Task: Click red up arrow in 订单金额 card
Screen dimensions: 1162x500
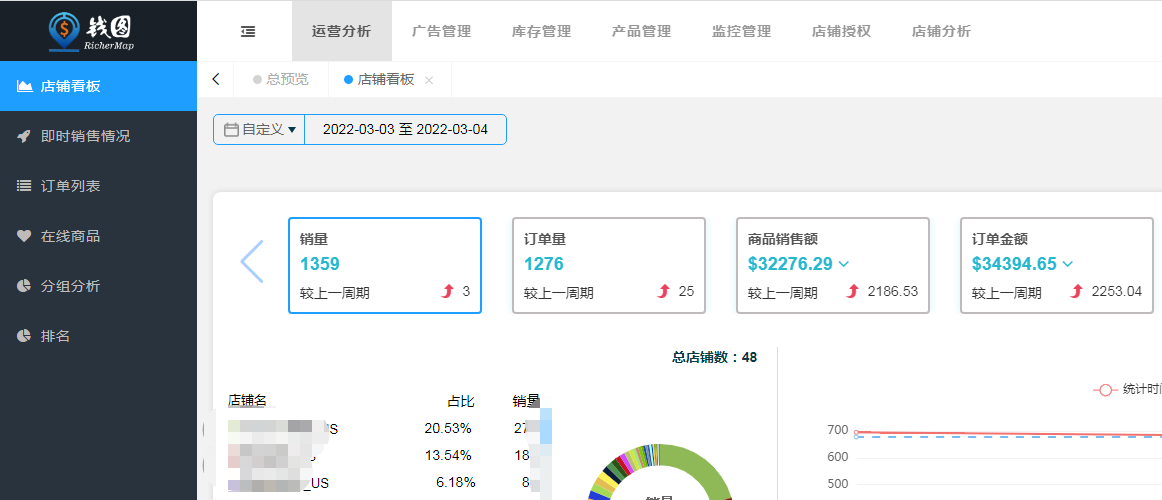Action: tap(1077, 292)
